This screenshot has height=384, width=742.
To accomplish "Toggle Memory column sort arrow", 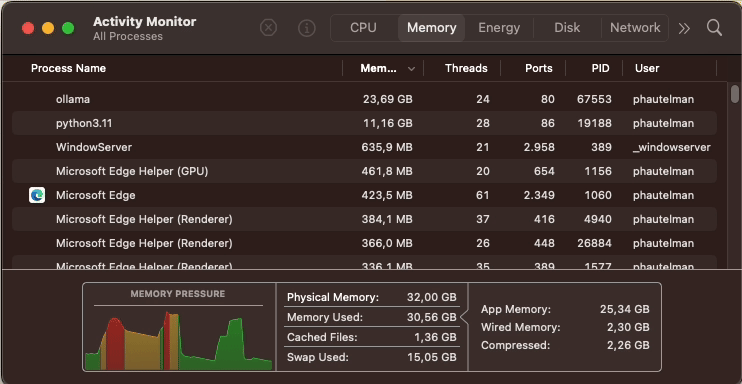I will tap(411, 69).
